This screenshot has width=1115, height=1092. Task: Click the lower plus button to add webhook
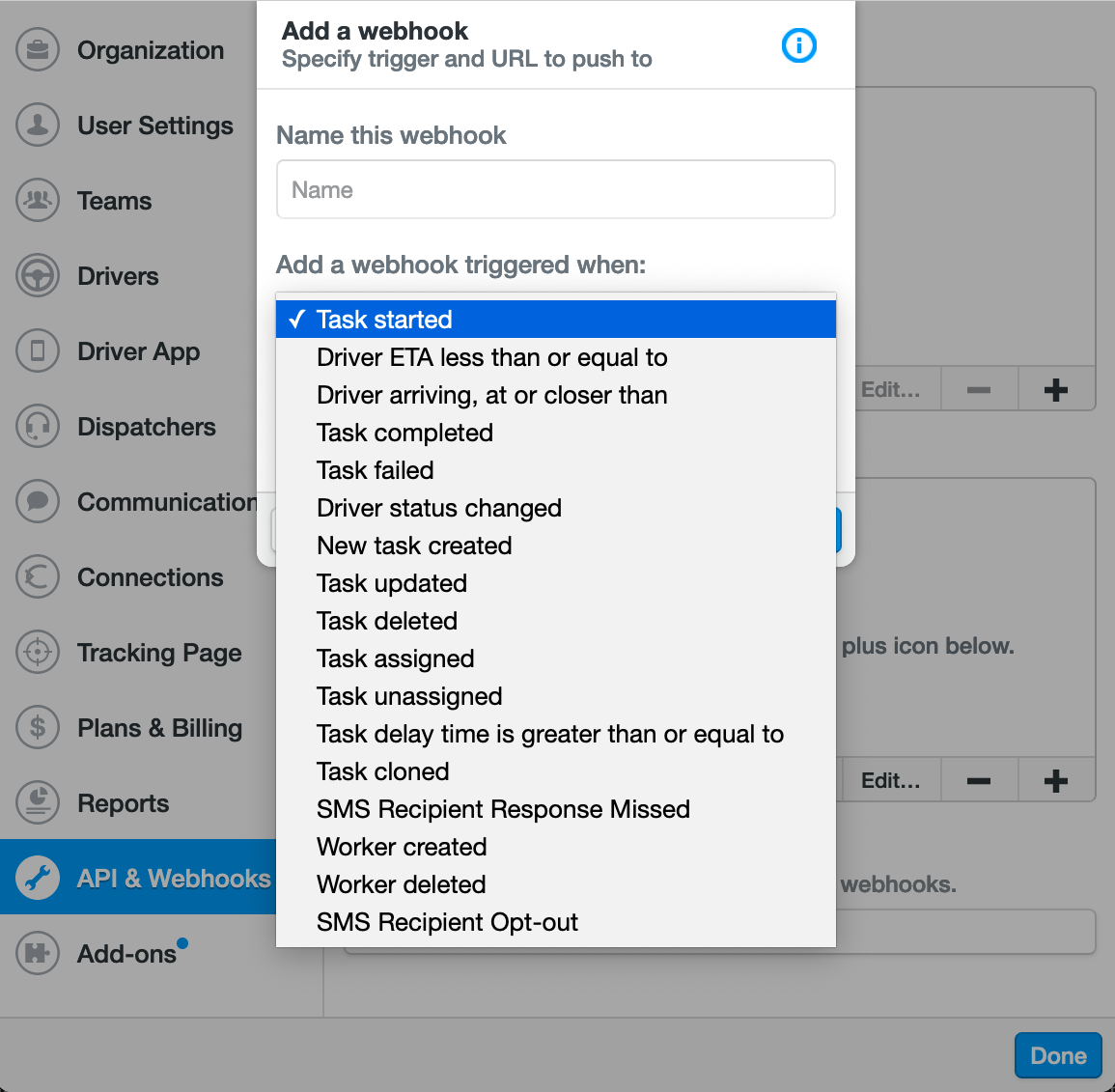point(1056,780)
